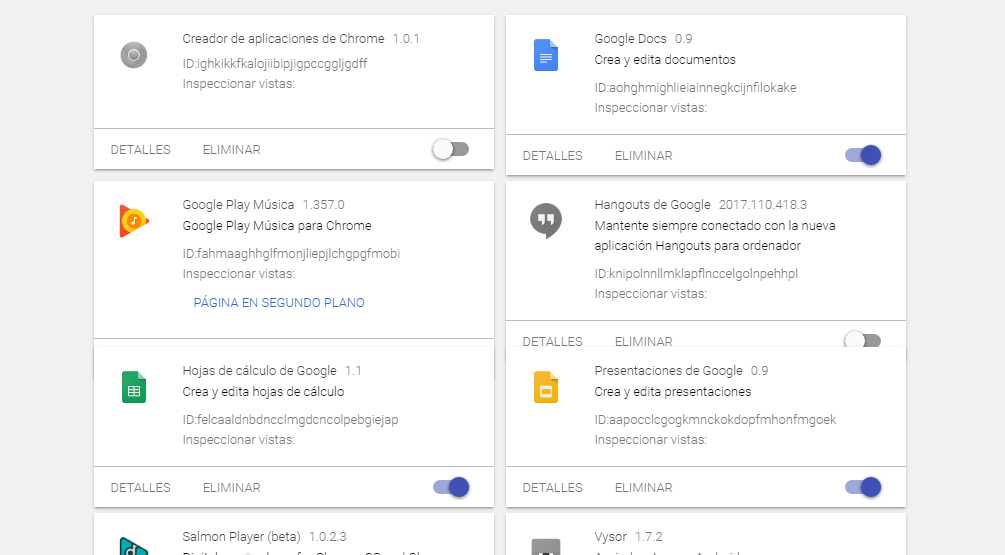Click the Google Docs document icon
1005x555 pixels.
point(545,55)
